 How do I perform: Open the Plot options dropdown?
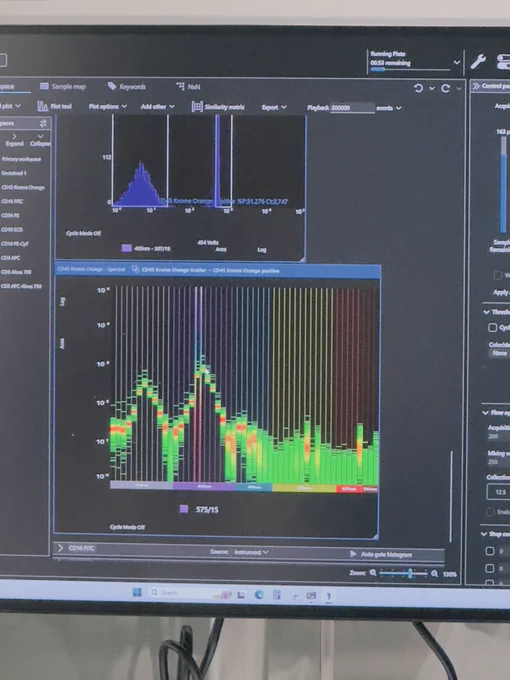[x=108, y=106]
